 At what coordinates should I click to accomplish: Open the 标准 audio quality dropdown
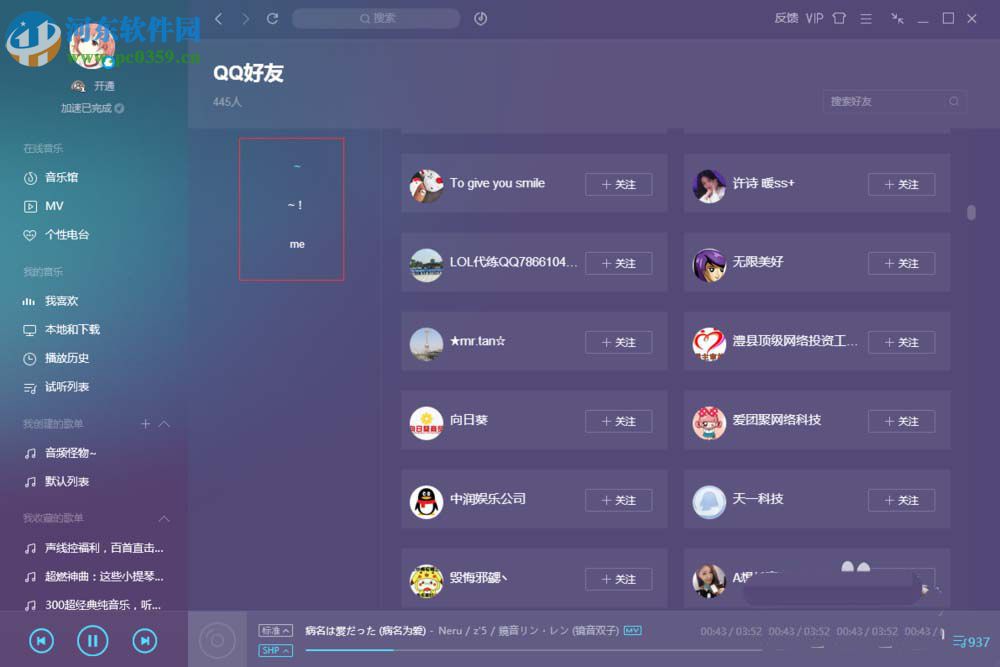click(x=275, y=630)
